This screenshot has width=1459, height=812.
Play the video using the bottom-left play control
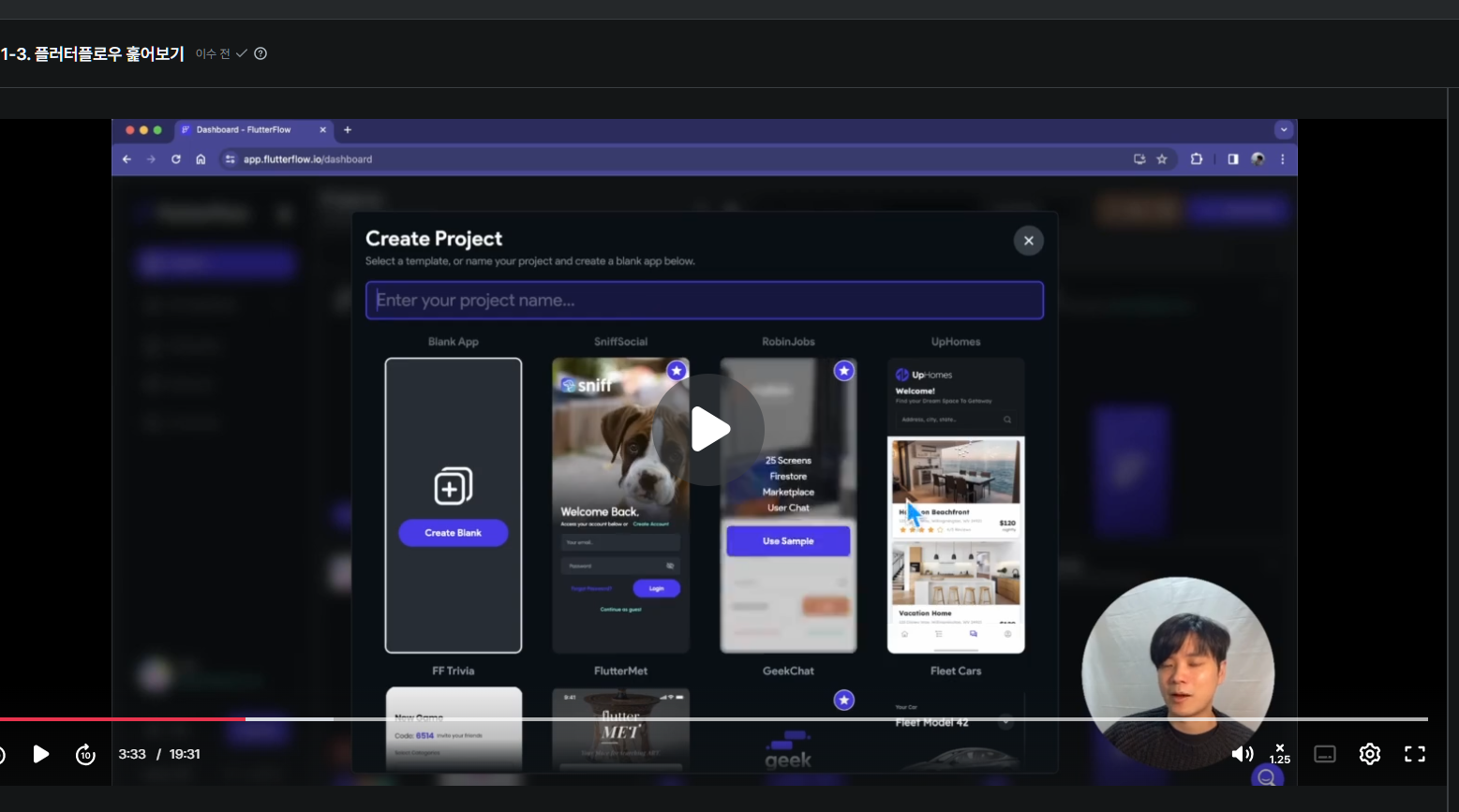41,754
